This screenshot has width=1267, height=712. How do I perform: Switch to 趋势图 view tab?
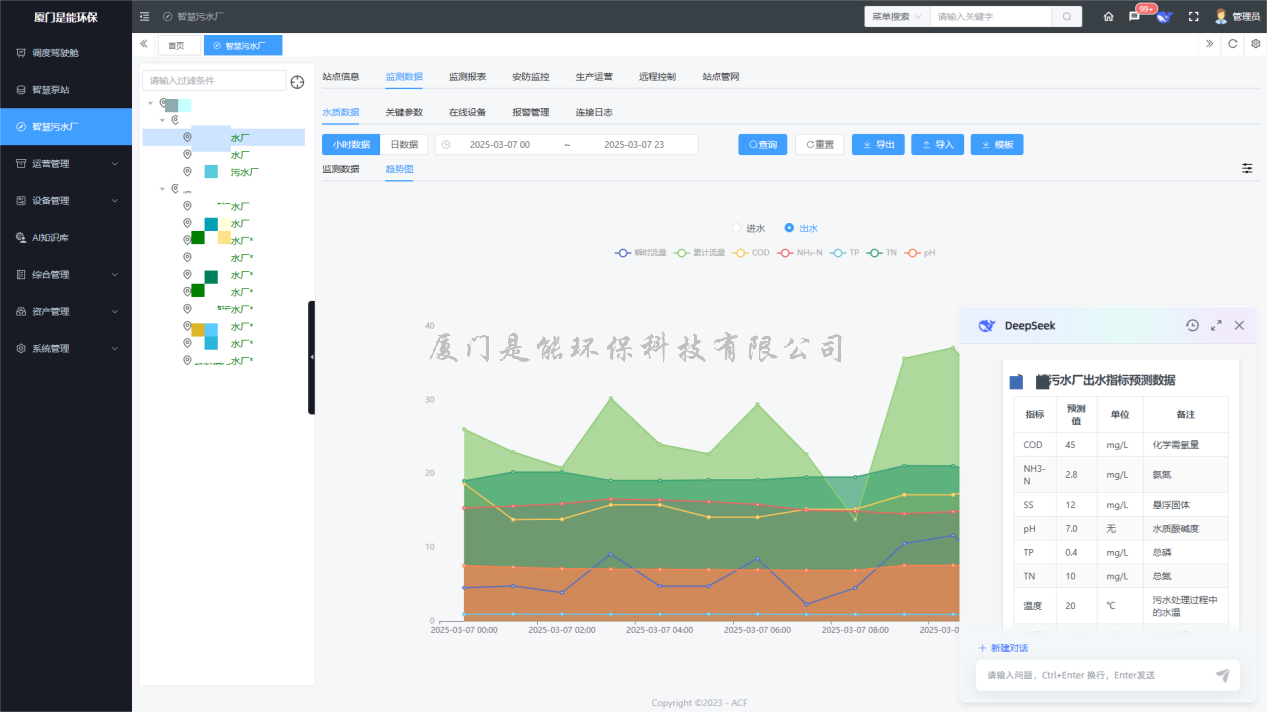[x=399, y=169]
